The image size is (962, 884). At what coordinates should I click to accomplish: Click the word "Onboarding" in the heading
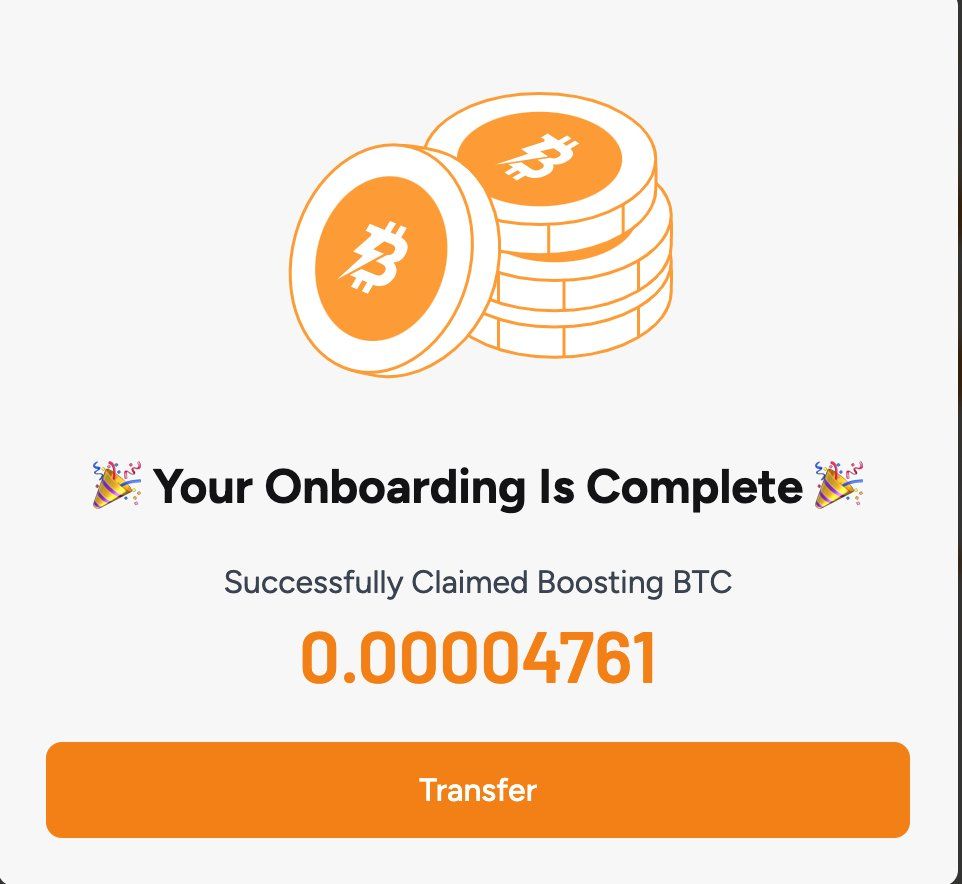tap(395, 486)
